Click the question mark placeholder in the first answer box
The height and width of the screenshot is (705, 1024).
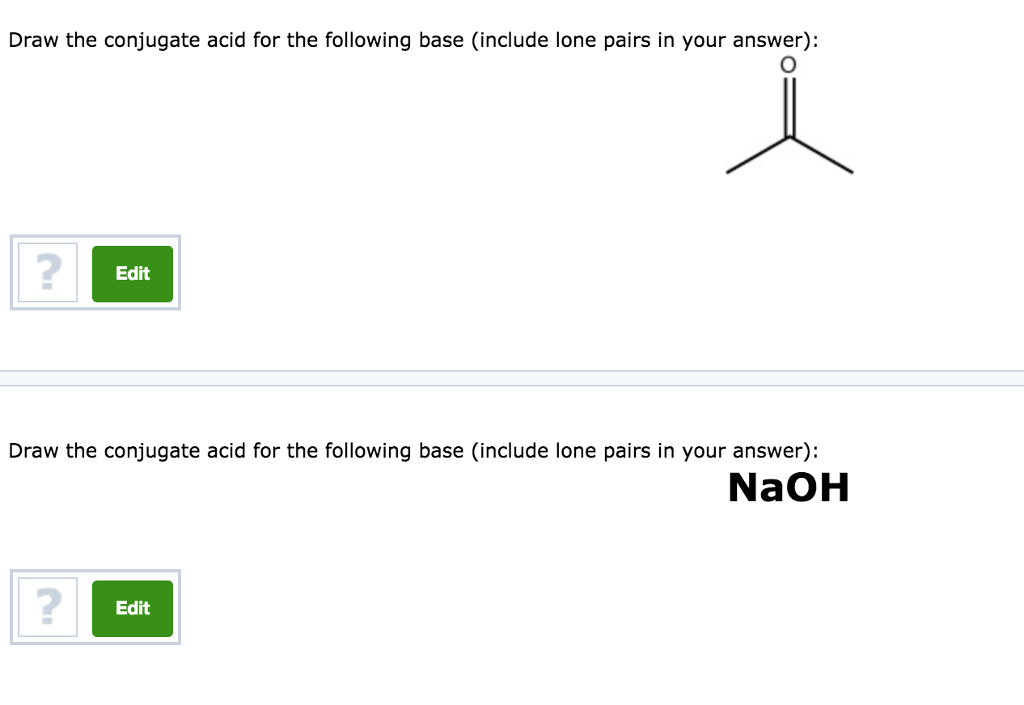pyautogui.click(x=47, y=272)
